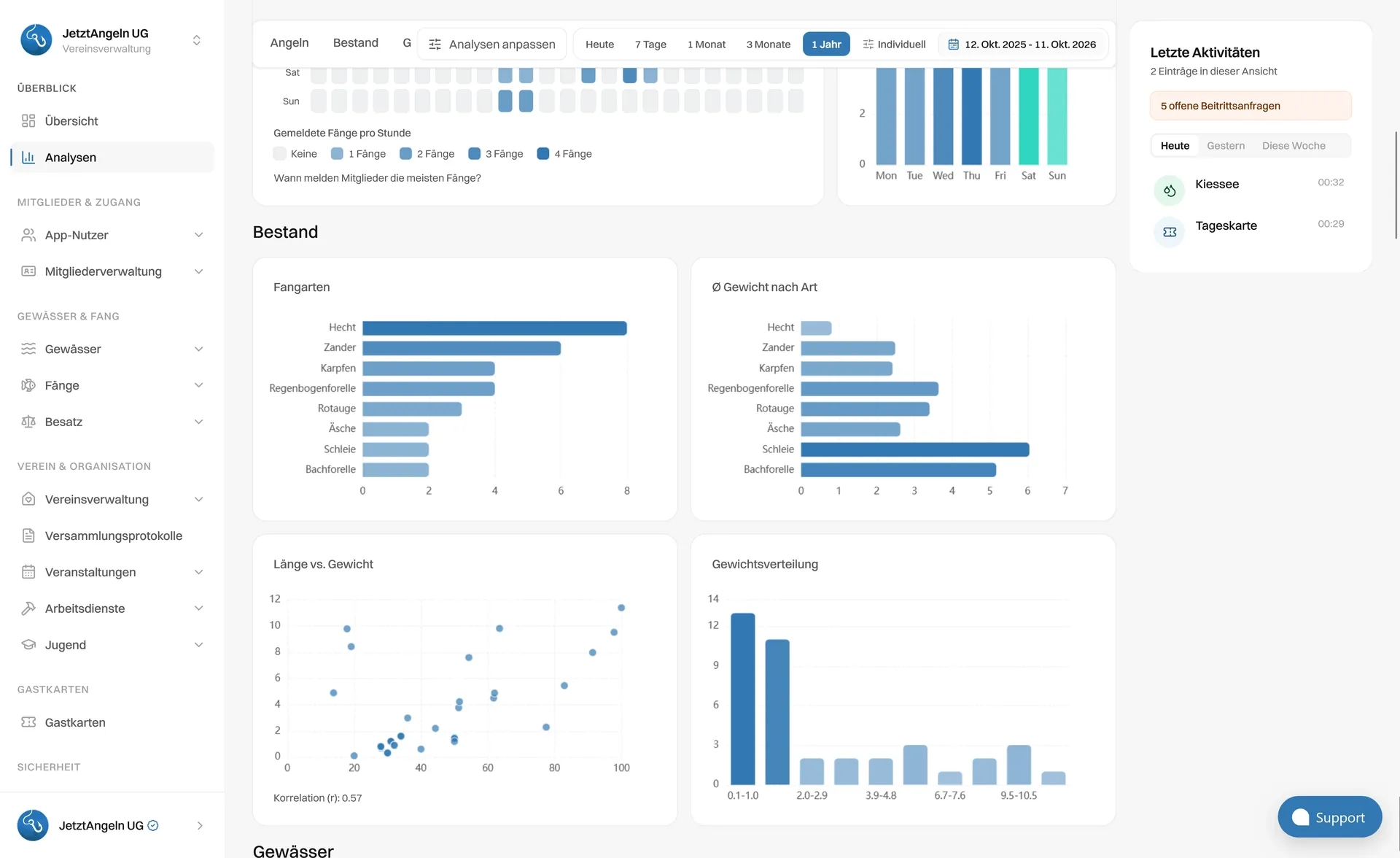
Task: Select the 1 Jahr time range
Action: tap(826, 45)
